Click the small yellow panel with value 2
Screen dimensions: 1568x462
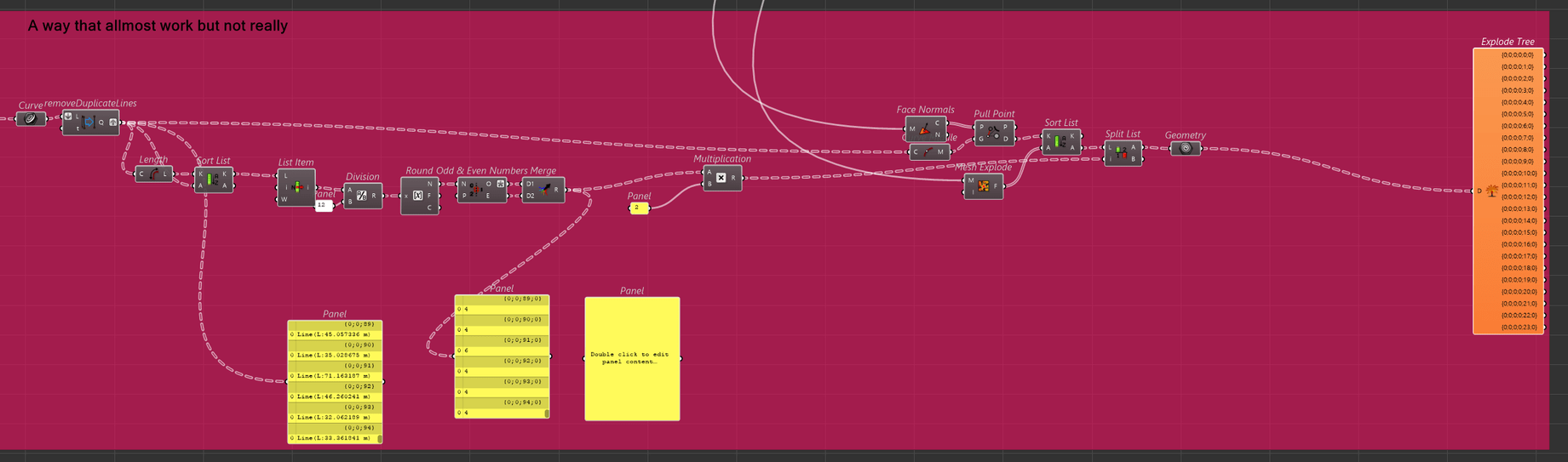(639, 208)
